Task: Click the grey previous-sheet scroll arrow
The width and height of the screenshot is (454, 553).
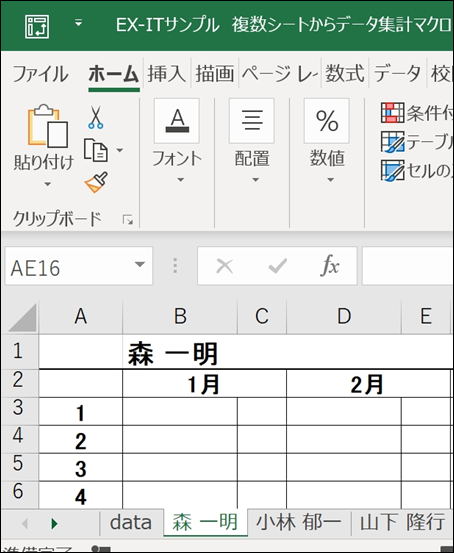Action: click(25, 524)
